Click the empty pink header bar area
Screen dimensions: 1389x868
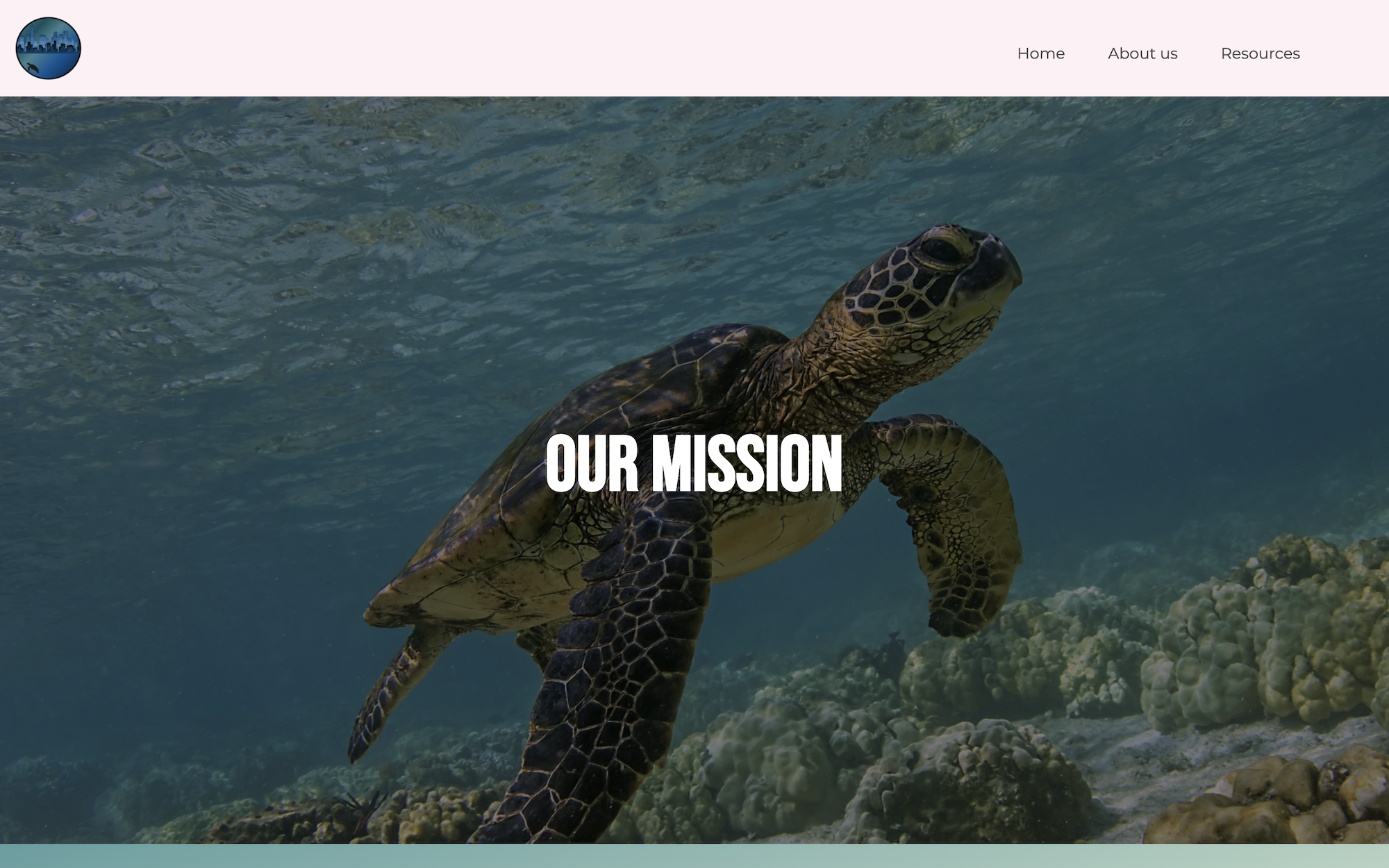(x=542, y=49)
